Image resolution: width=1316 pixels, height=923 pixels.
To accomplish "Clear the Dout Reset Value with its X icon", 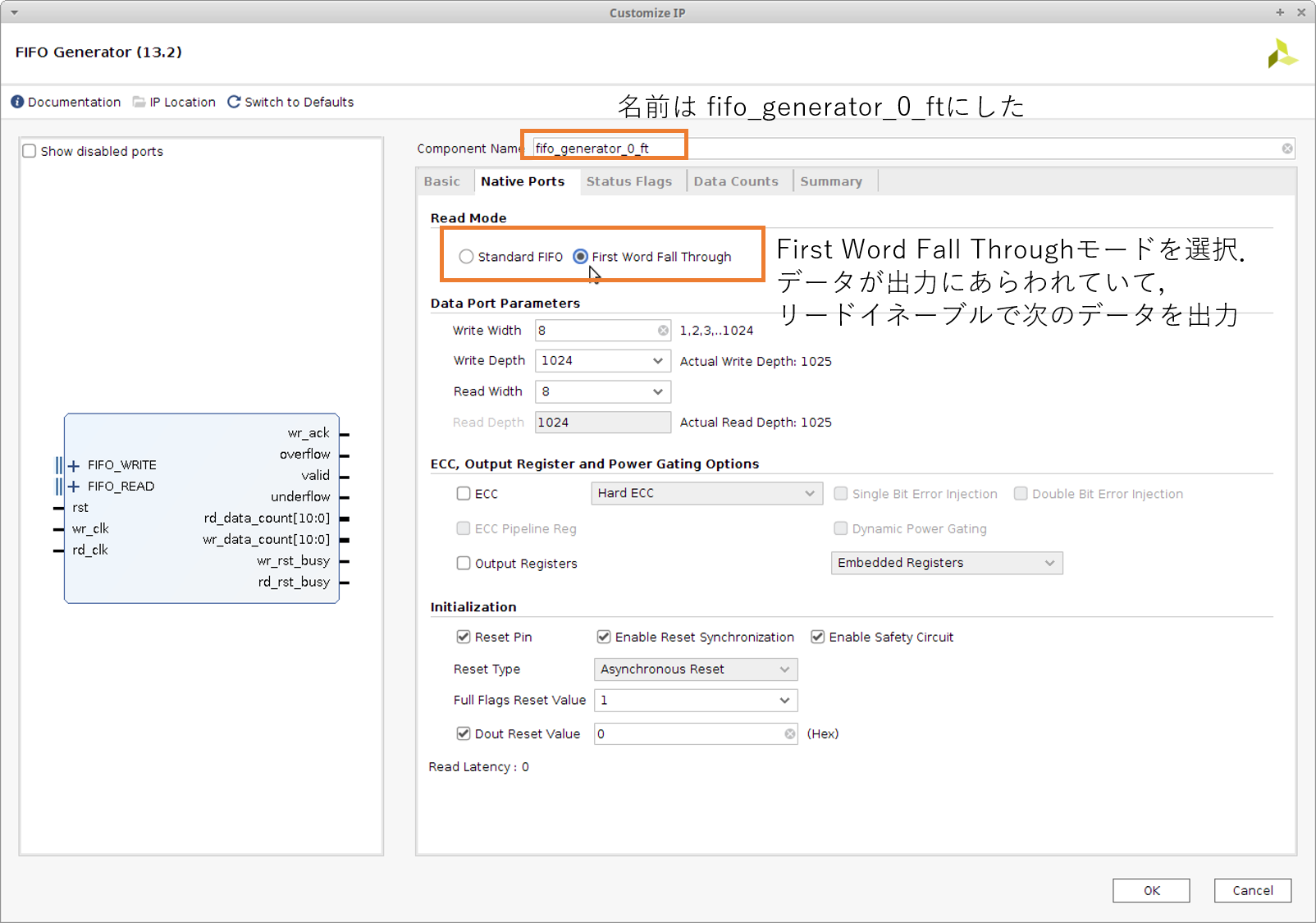I will pos(789,734).
